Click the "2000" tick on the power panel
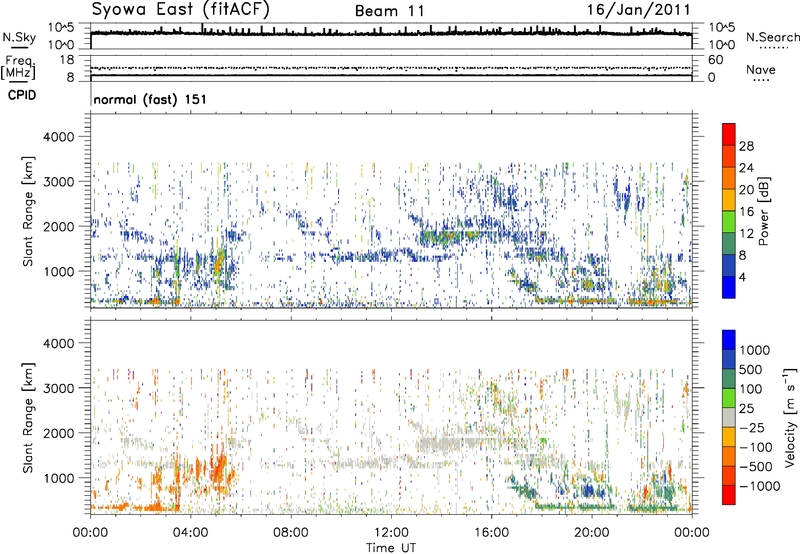Screen dimensions: 800x554 coord(59,226)
